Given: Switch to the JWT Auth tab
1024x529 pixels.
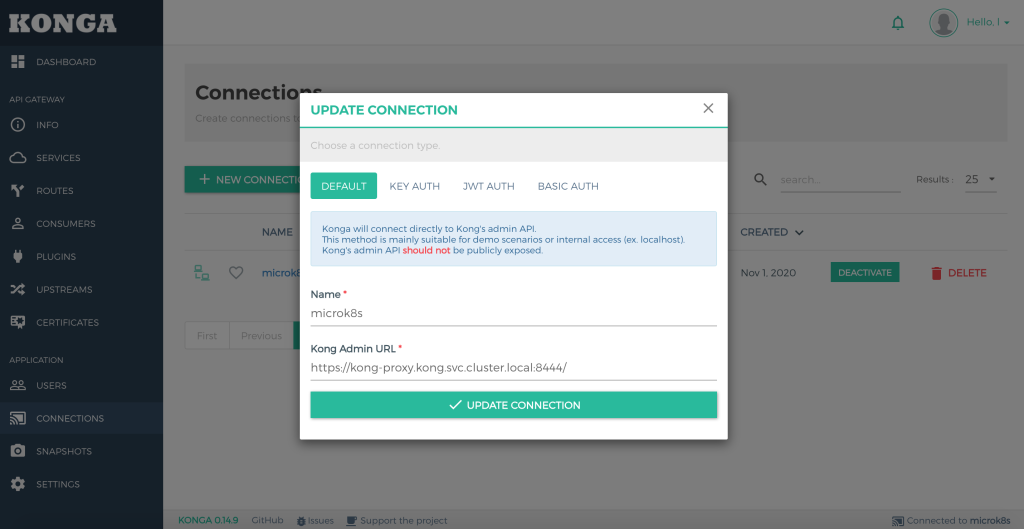Looking at the screenshot, I should pos(488,186).
